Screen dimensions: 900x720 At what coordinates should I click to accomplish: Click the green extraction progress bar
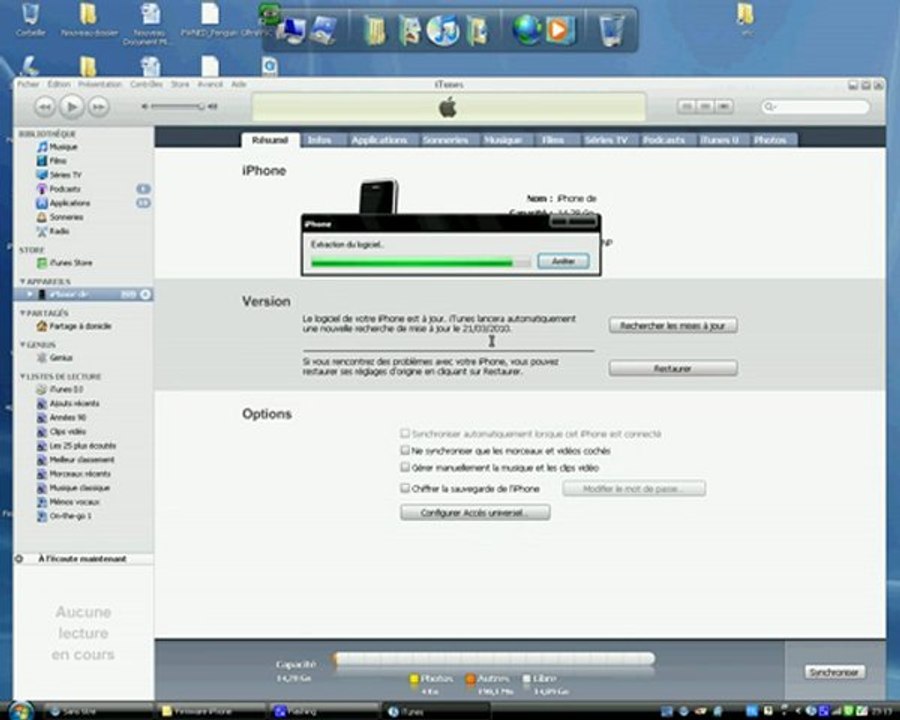pyautogui.click(x=421, y=263)
